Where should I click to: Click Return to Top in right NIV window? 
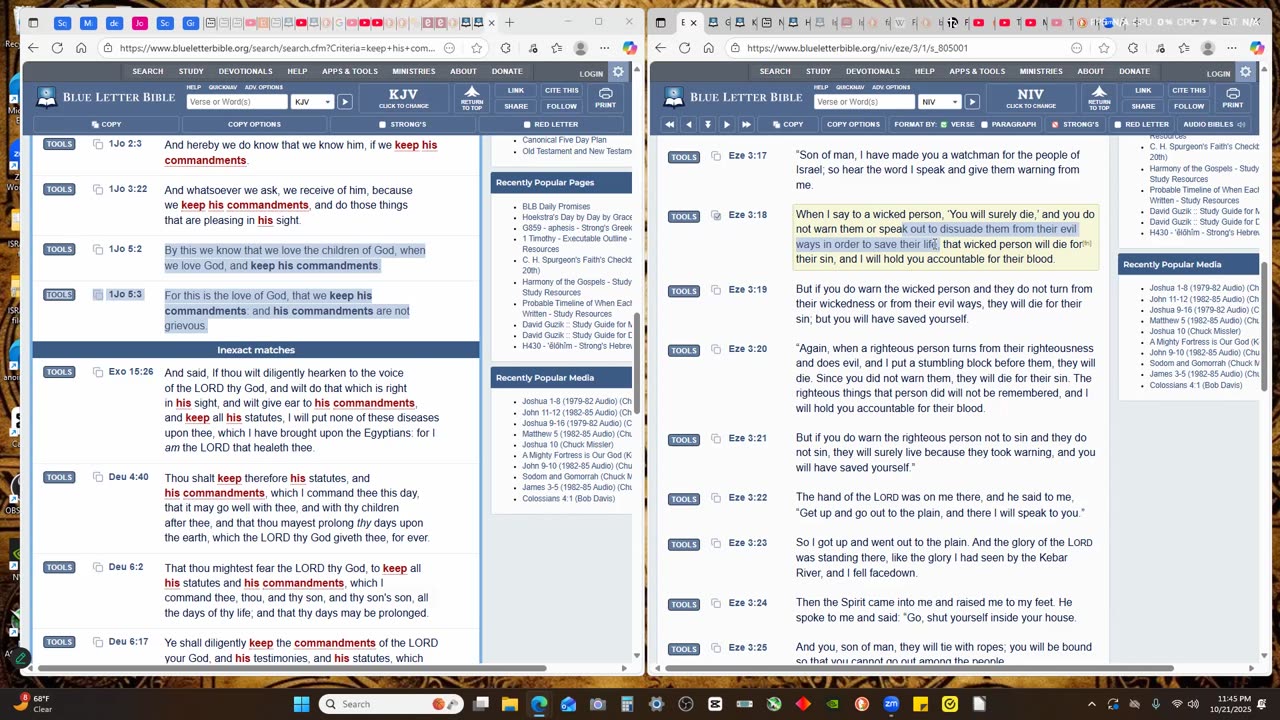click(1099, 97)
